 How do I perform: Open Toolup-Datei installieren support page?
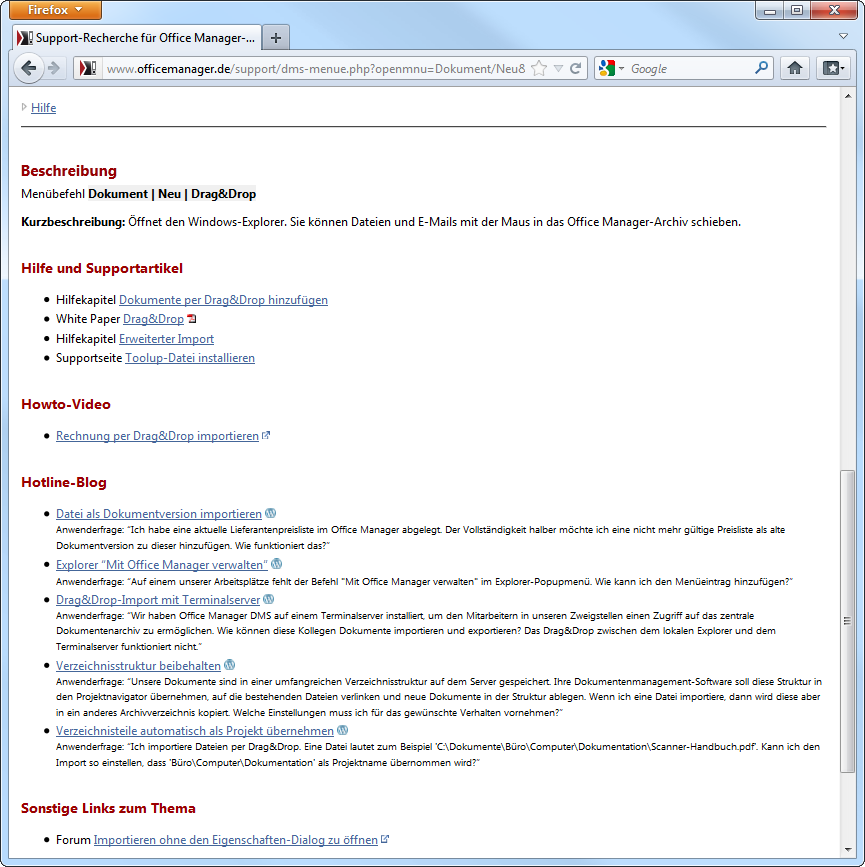(190, 358)
